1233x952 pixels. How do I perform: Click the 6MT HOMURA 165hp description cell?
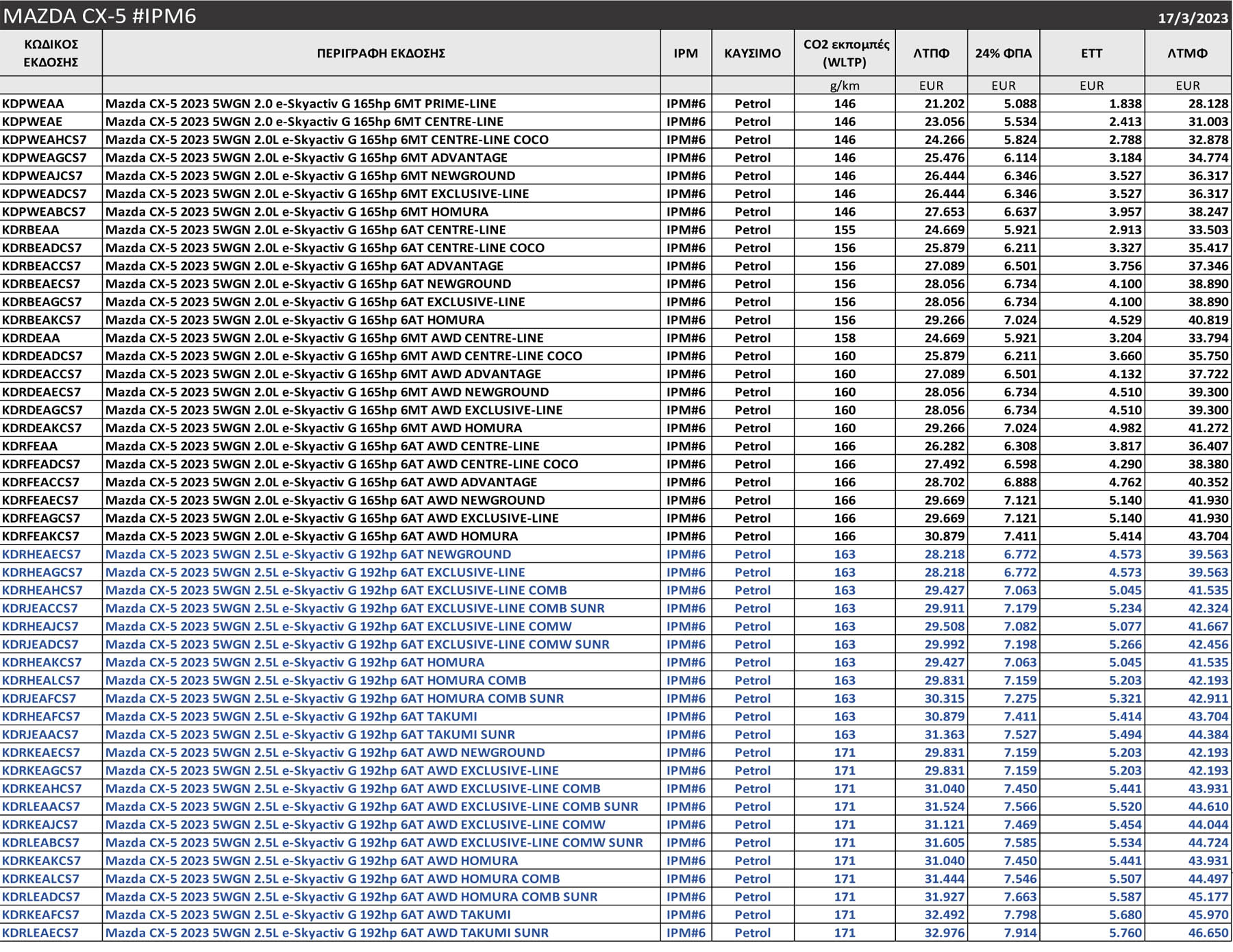point(297,212)
